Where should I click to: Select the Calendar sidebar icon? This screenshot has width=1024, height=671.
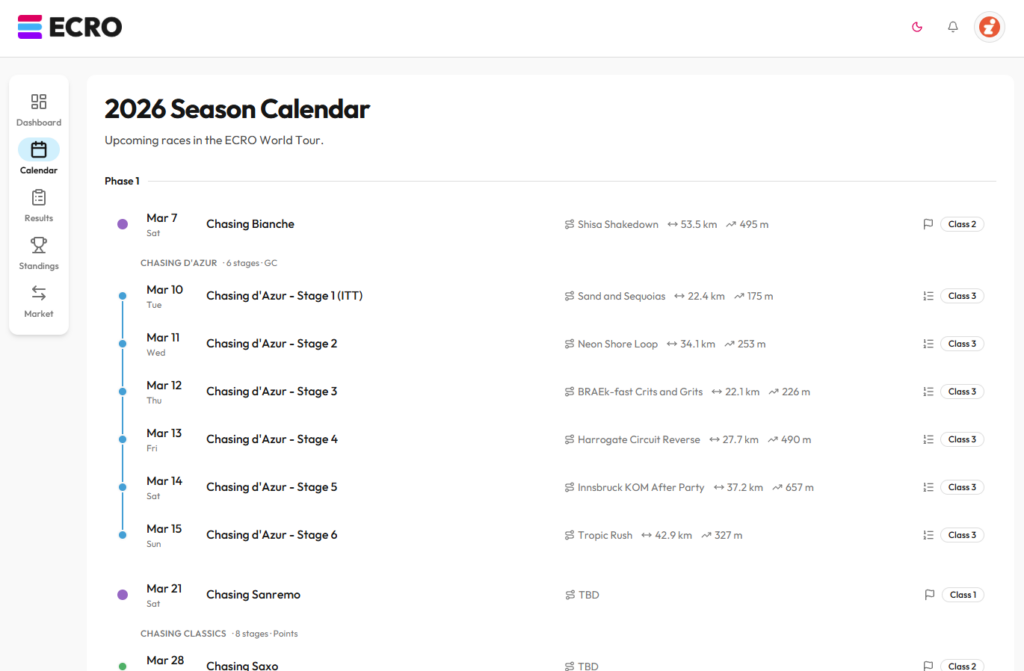[x=38, y=150]
